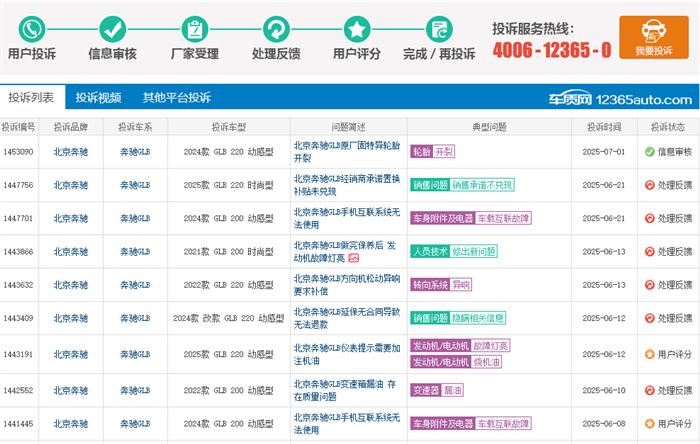Open complaint 方向机松动异响要求补偿

pos(347,285)
